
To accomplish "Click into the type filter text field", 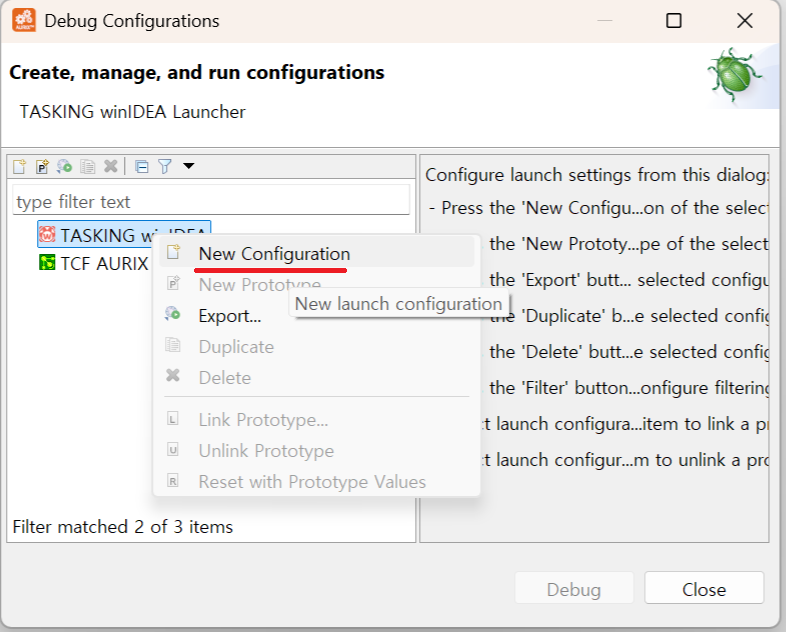I will click(211, 201).
